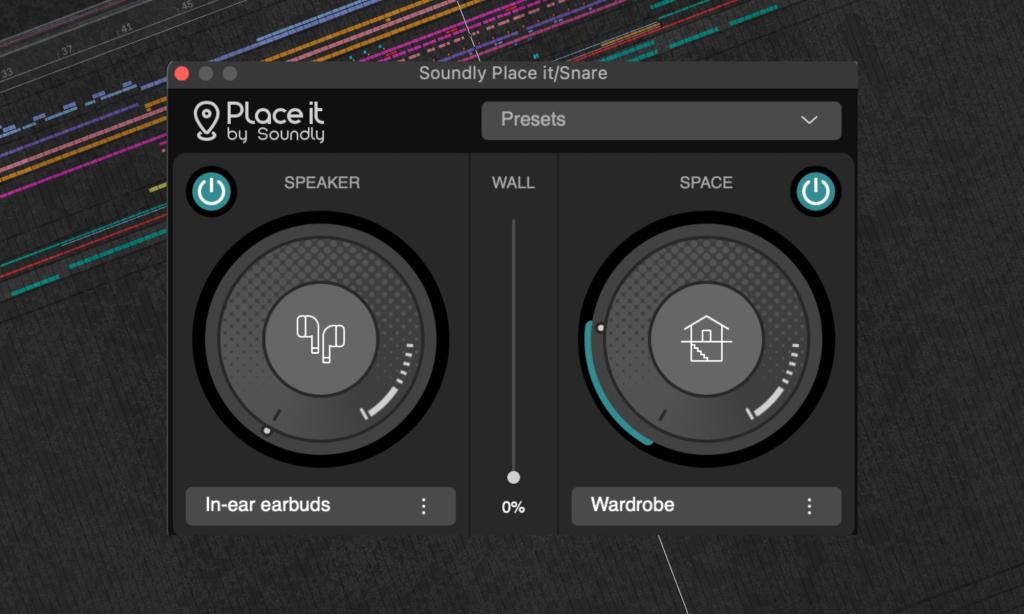Open the three-dot menu beside In-ear earbuds
The width and height of the screenshot is (1024, 614).
(x=423, y=506)
